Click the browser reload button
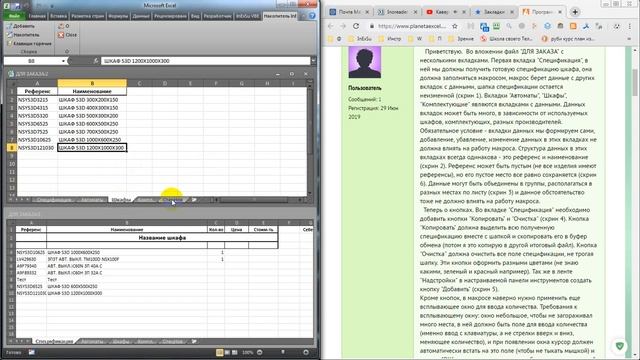This screenshot has height=360, width=640. click(x=356, y=26)
